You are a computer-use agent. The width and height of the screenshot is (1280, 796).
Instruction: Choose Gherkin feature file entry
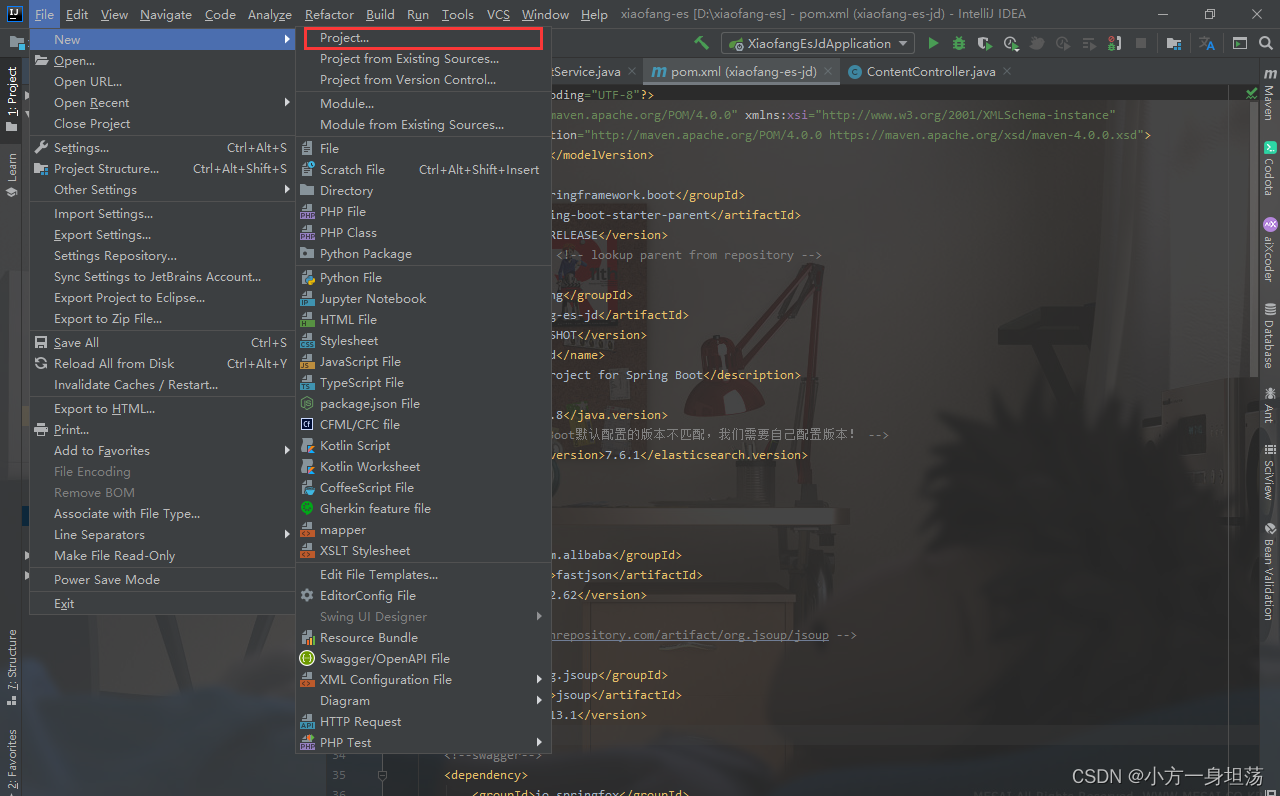tap(423, 508)
